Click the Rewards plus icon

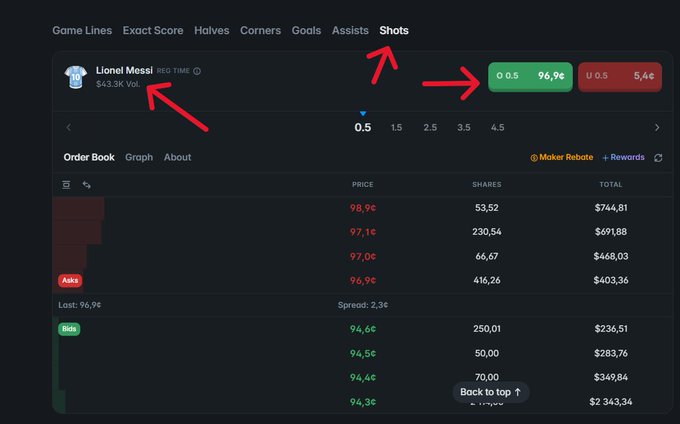pyautogui.click(x=605, y=158)
